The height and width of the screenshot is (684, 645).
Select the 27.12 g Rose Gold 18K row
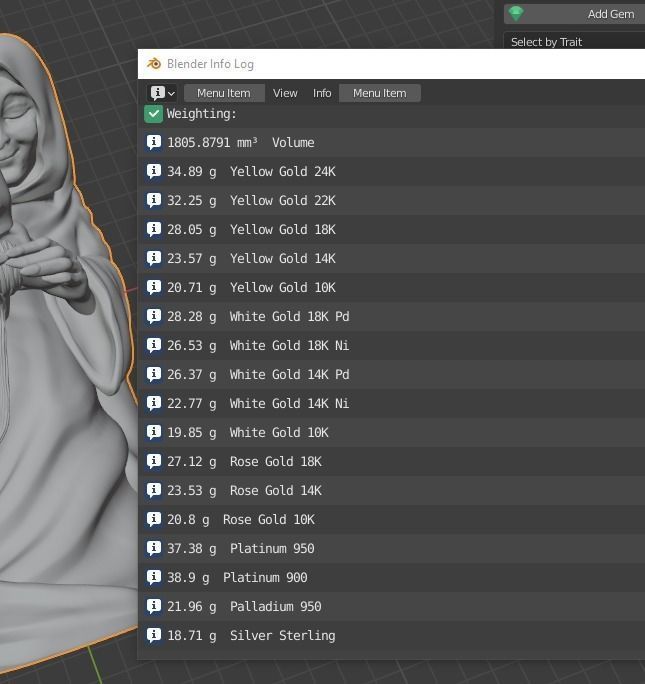click(x=391, y=462)
